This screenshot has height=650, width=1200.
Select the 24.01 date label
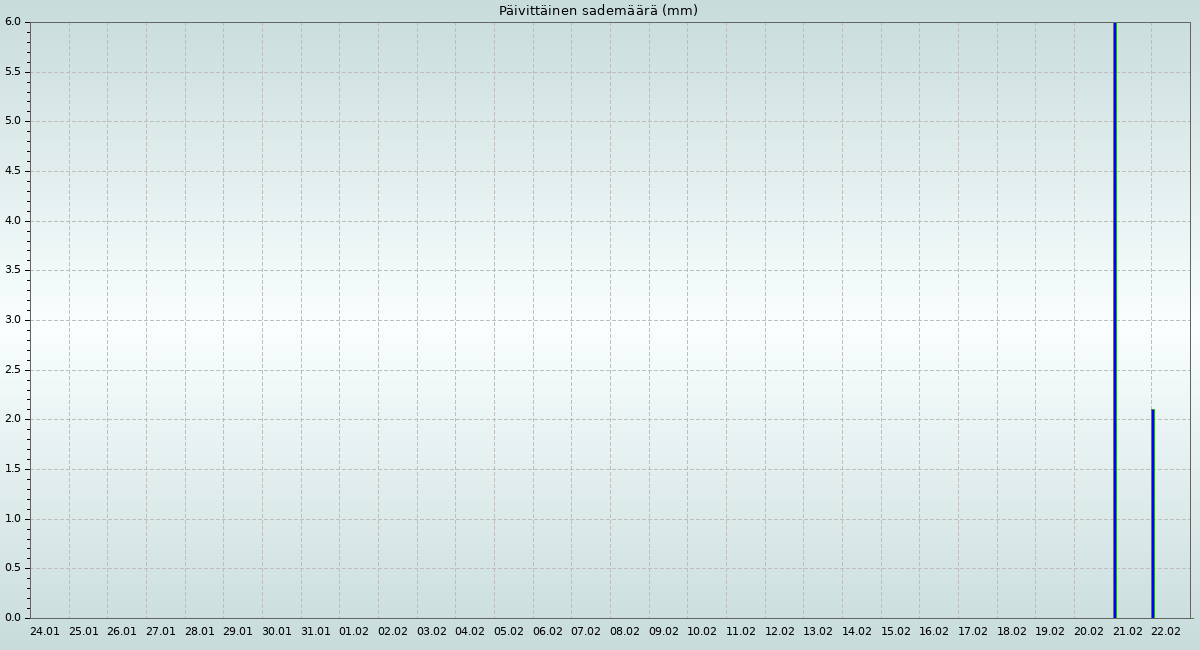(x=45, y=632)
